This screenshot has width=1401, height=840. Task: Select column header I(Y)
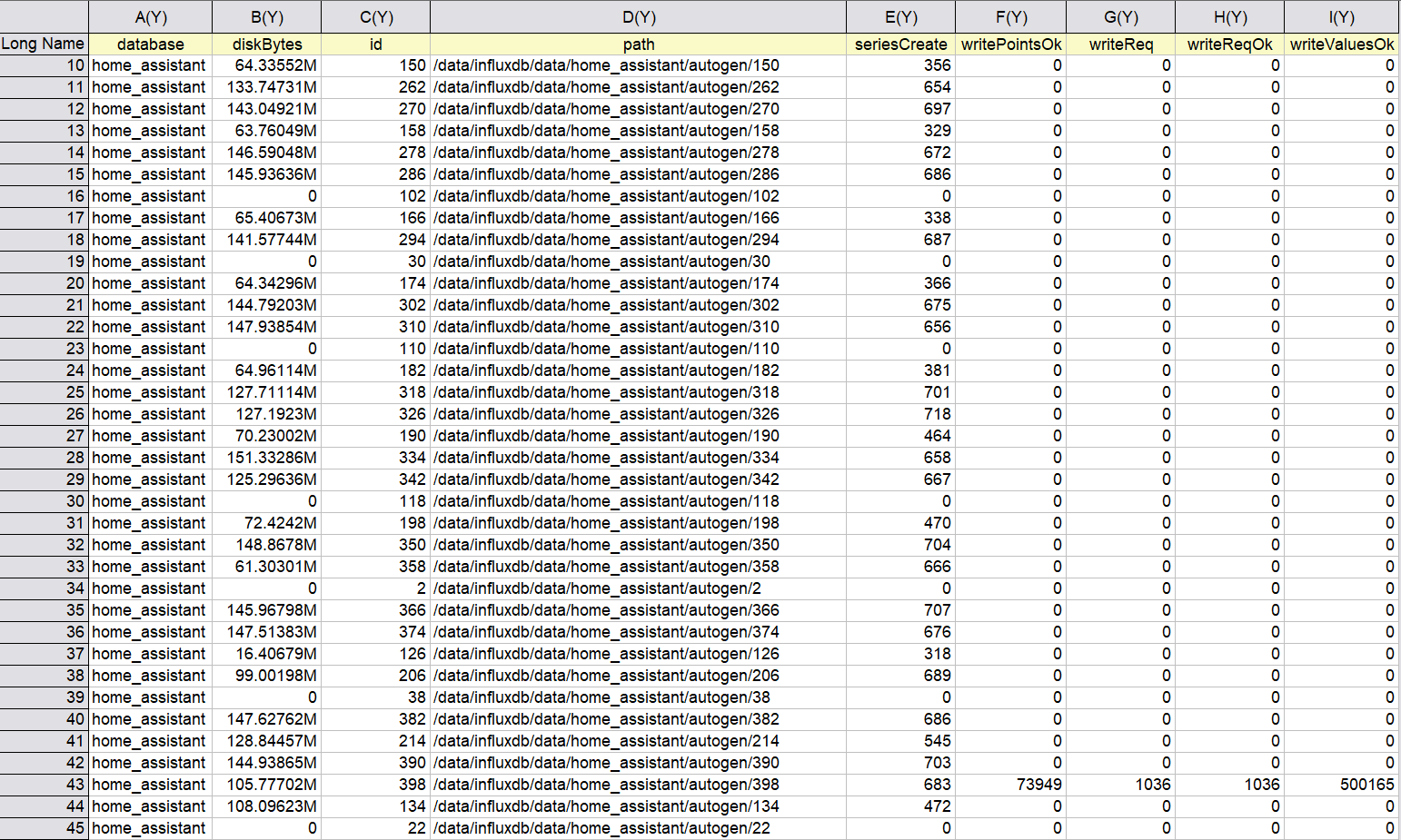(1341, 17)
